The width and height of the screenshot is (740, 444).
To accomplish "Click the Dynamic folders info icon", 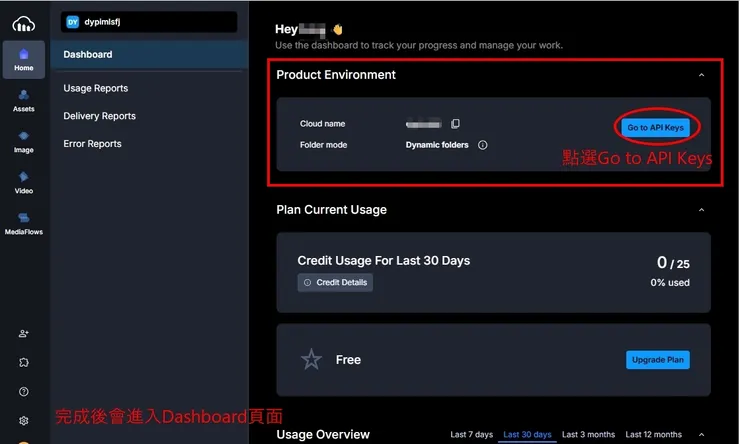I will (482, 145).
